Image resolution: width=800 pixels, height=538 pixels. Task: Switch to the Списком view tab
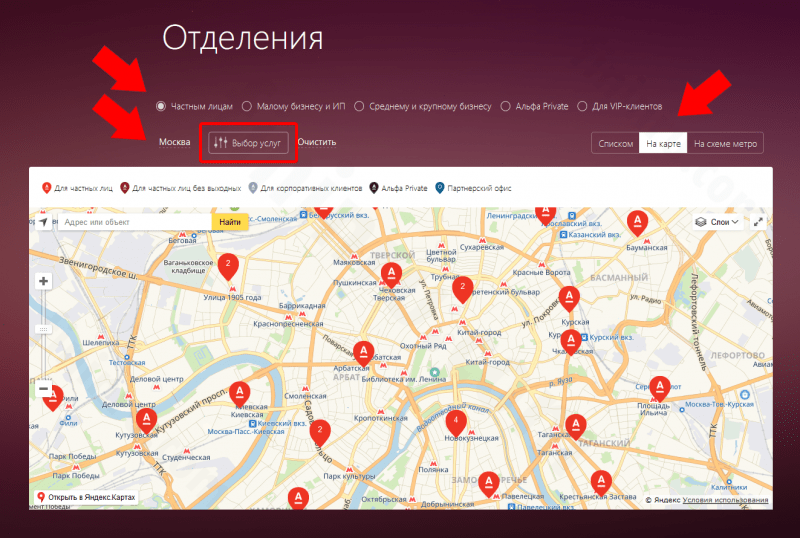pos(615,143)
